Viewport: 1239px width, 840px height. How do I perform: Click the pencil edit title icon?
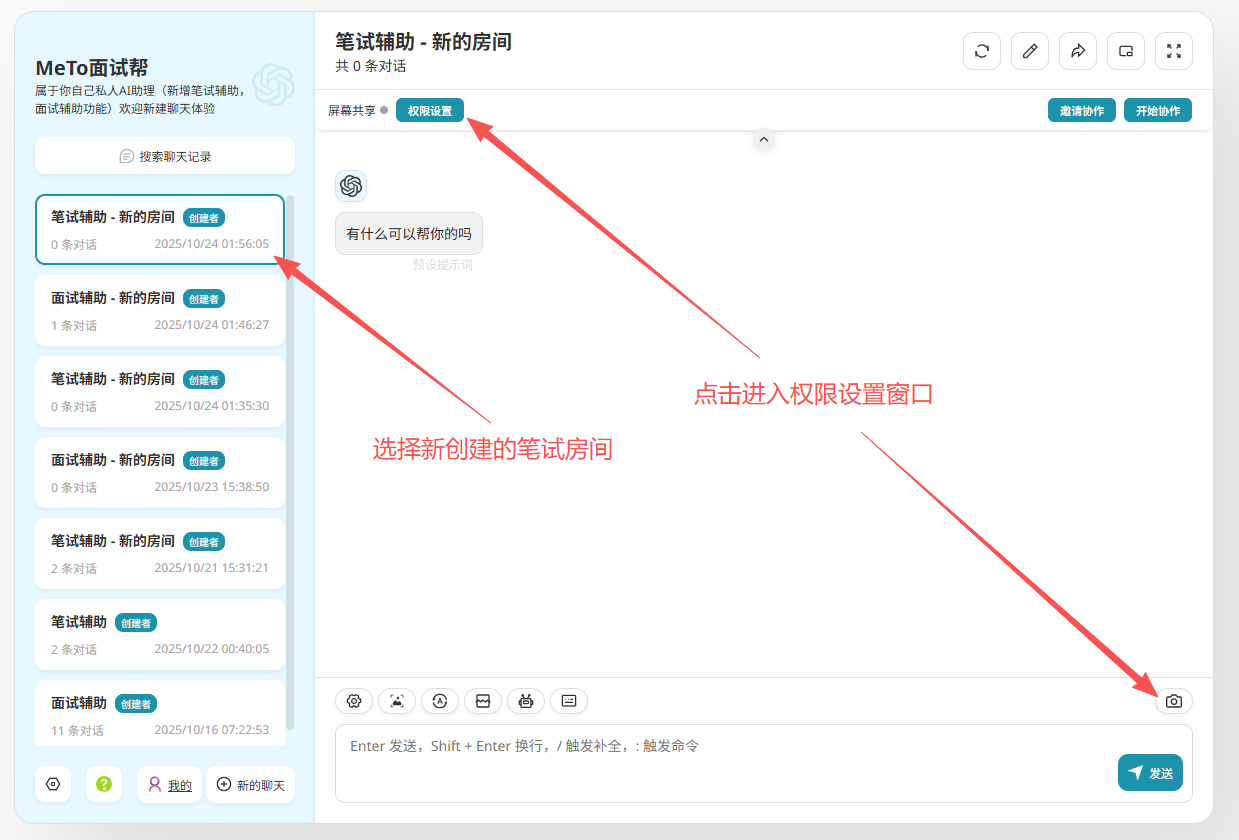1030,51
